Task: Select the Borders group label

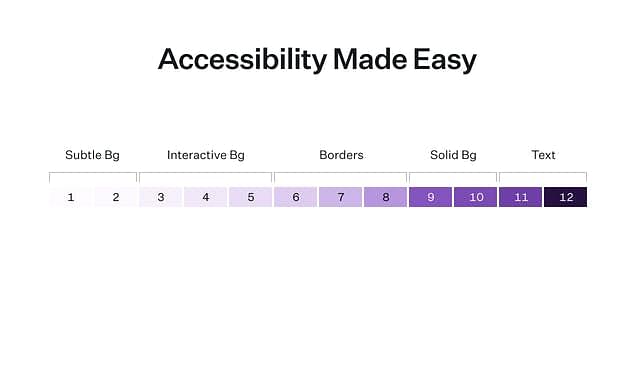Action: (x=341, y=155)
